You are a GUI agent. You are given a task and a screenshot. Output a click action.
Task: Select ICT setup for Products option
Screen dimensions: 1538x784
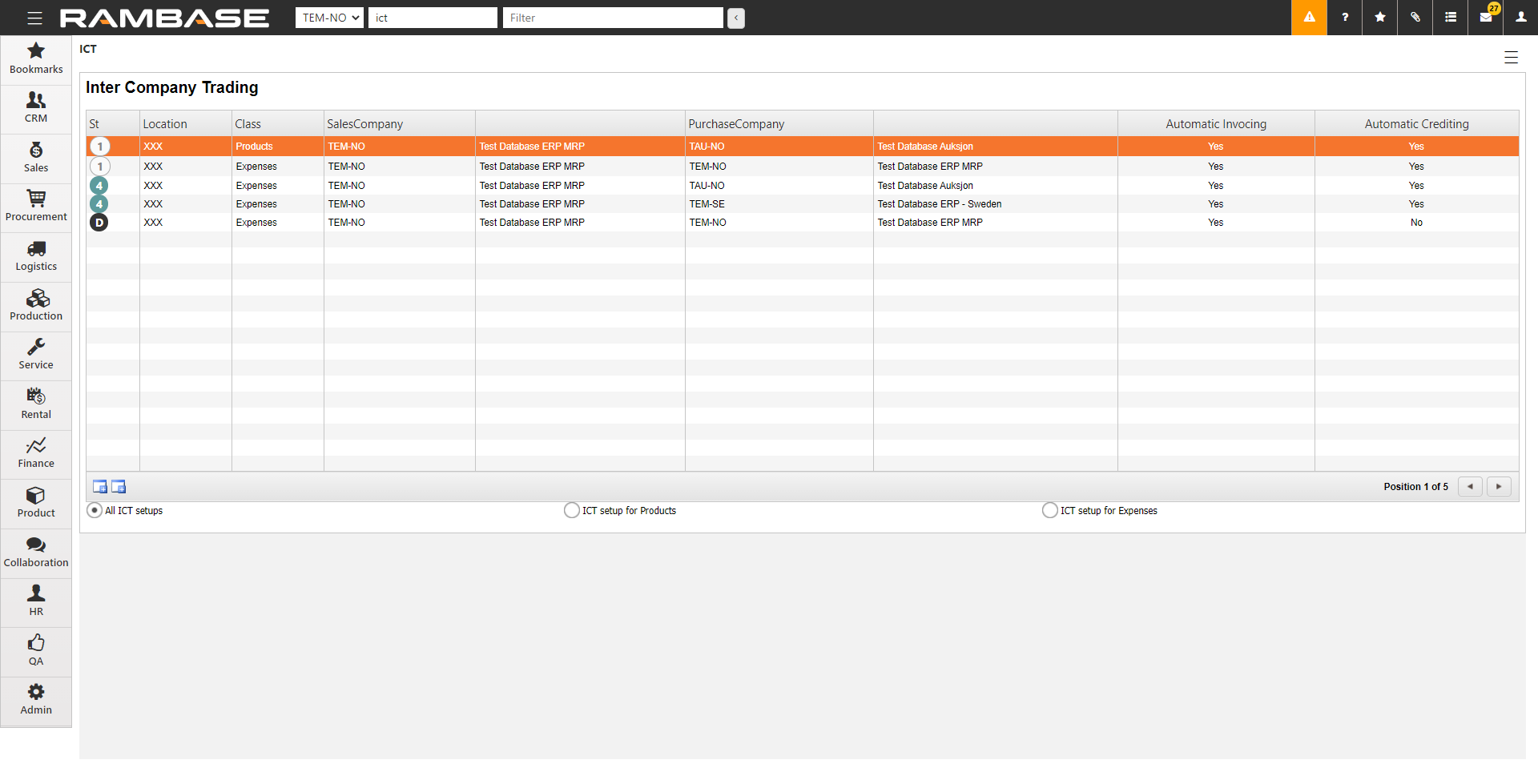[x=572, y=511]
